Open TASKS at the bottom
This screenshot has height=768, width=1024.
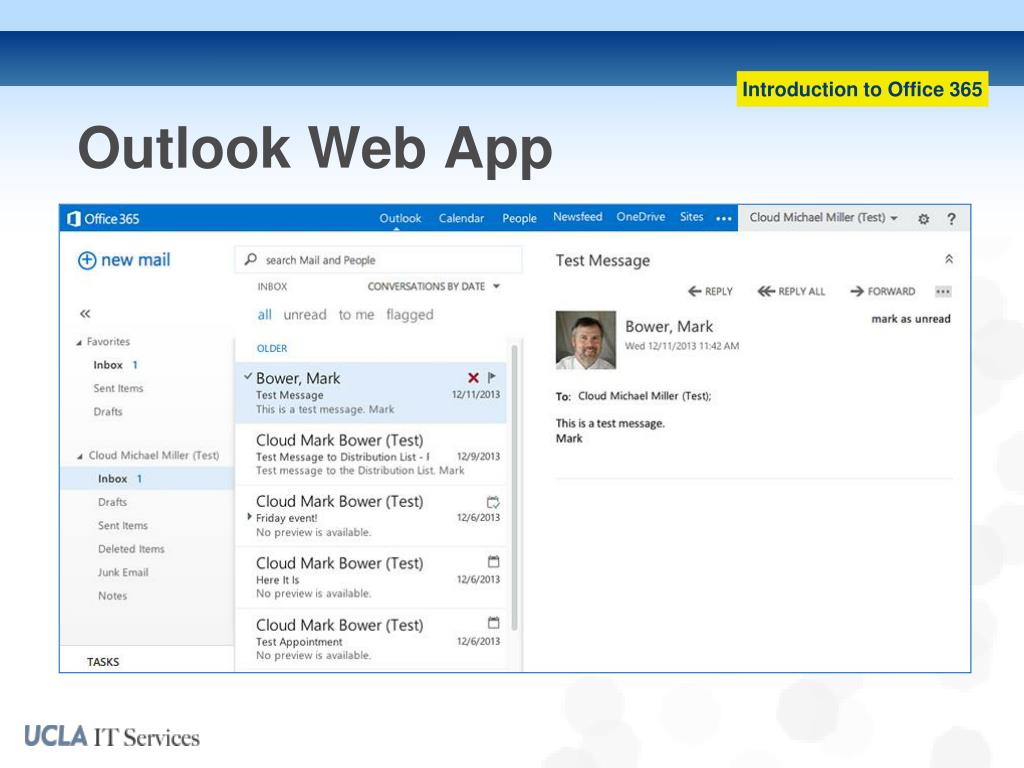(x=103, y=662)
